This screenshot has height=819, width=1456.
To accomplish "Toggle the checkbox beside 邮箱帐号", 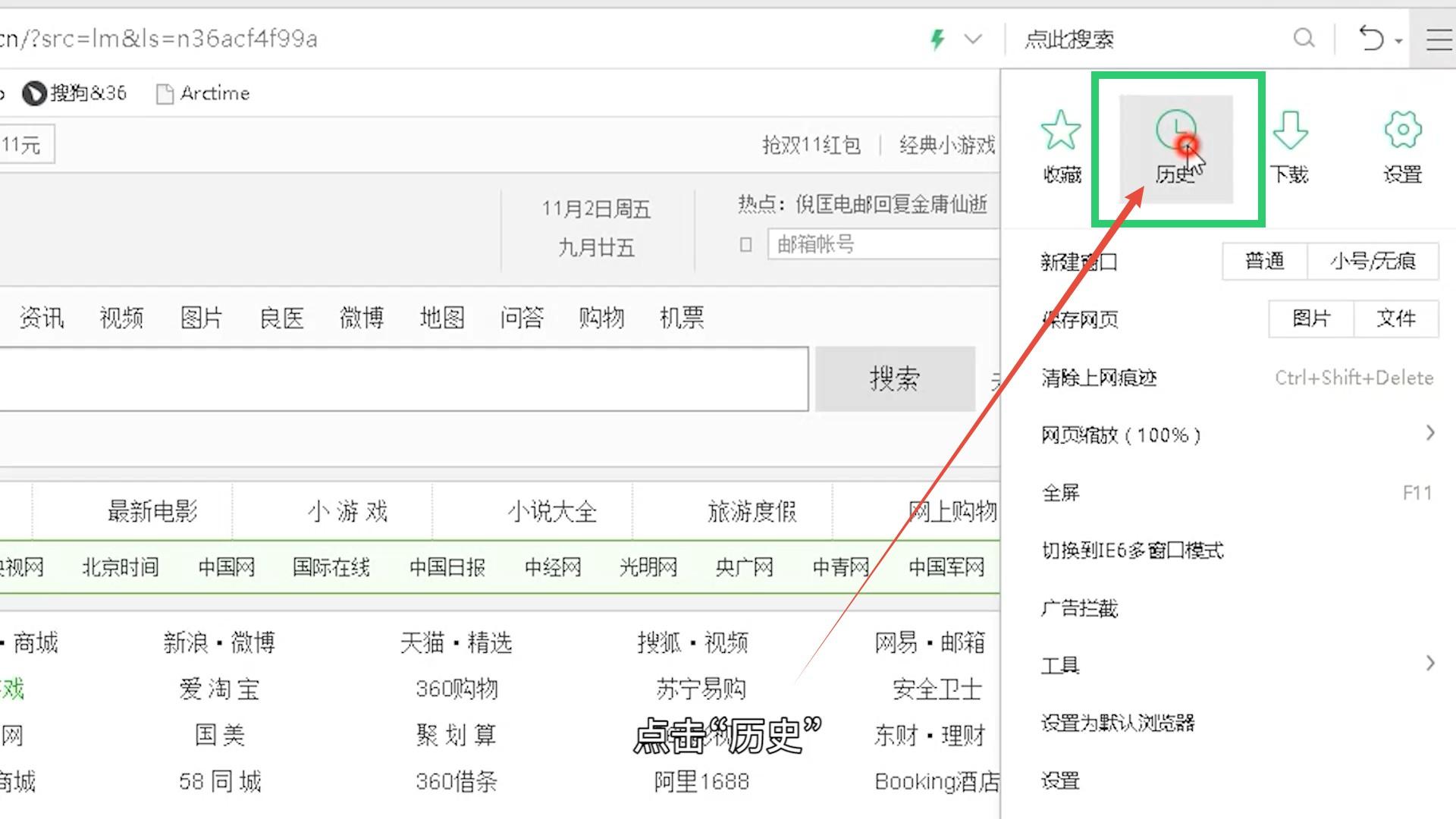I will 745,245.
